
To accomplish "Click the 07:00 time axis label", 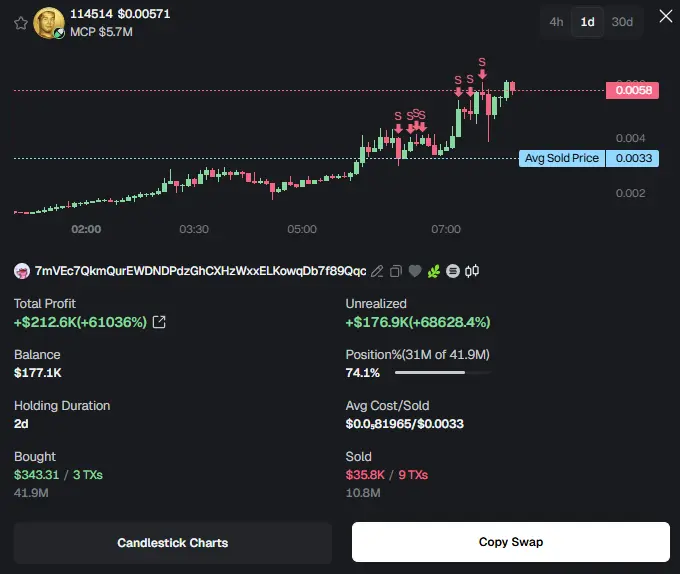I will click(446, 229).
